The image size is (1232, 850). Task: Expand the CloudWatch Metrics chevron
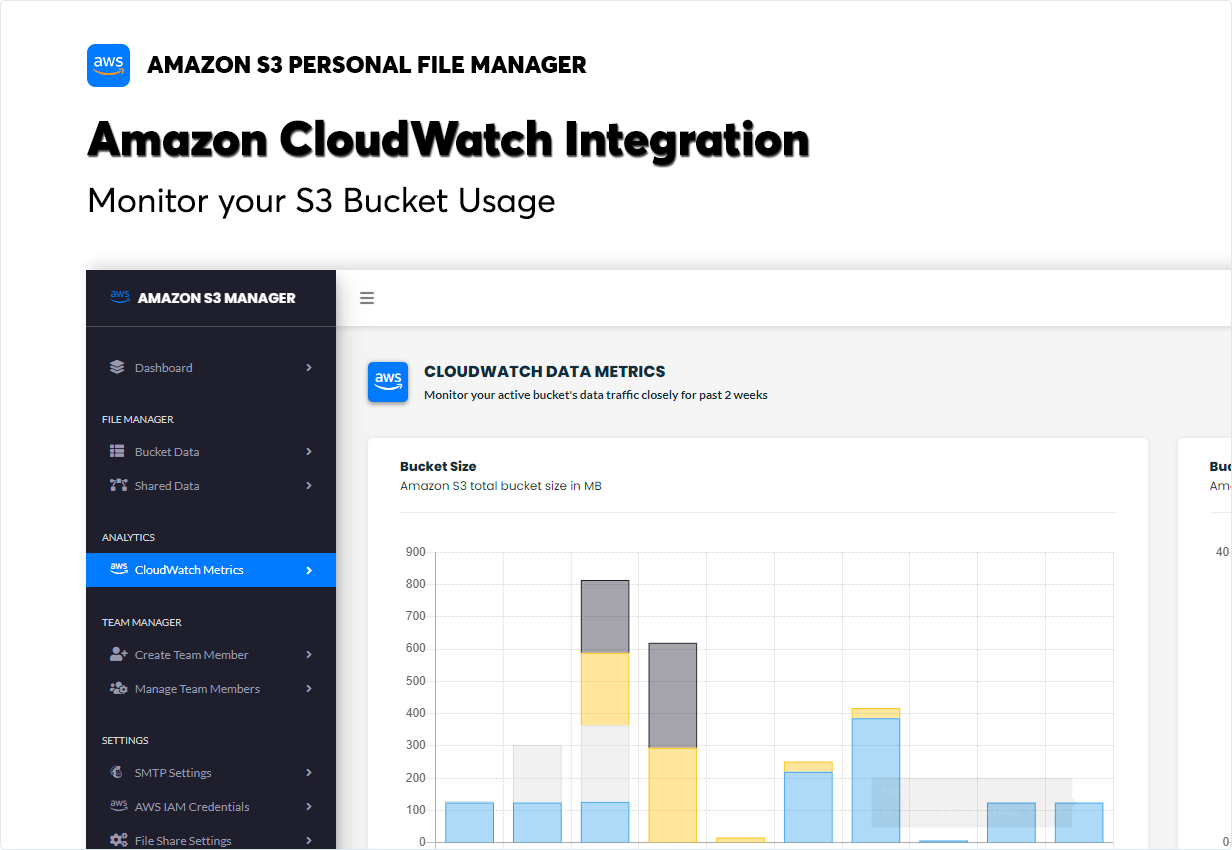309,570
